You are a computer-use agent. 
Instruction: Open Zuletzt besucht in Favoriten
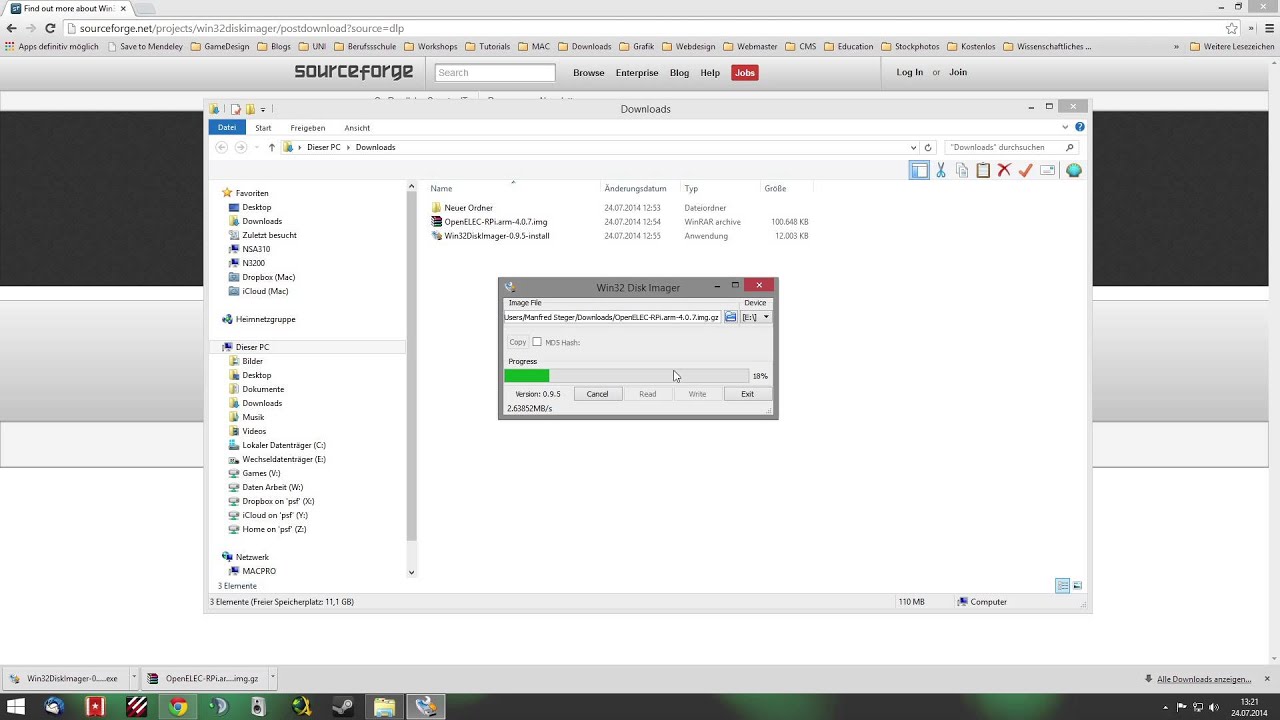tap(269, 235)
